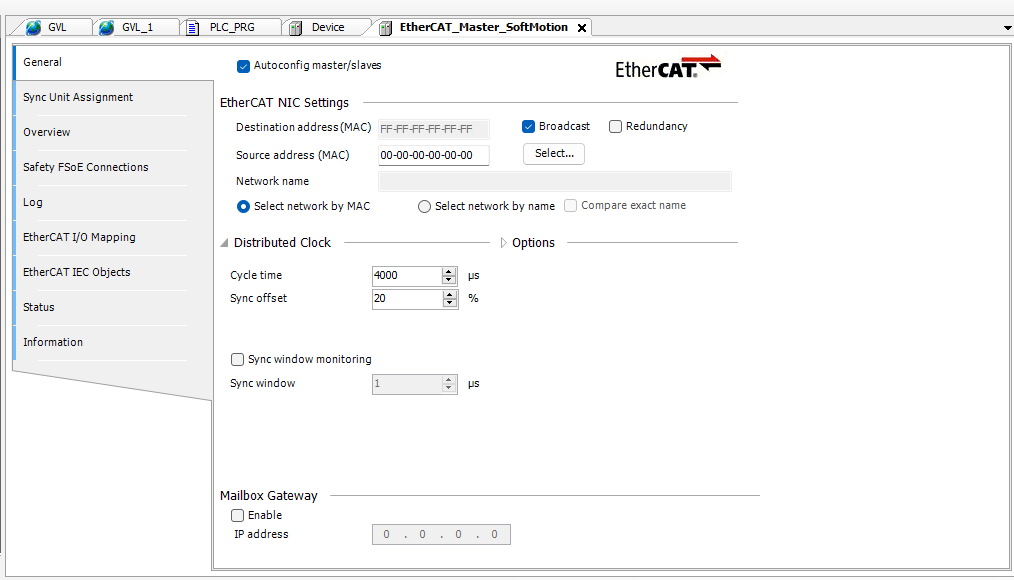Click the Sync offset input field
1014x580 pixels.
point(407,299)
